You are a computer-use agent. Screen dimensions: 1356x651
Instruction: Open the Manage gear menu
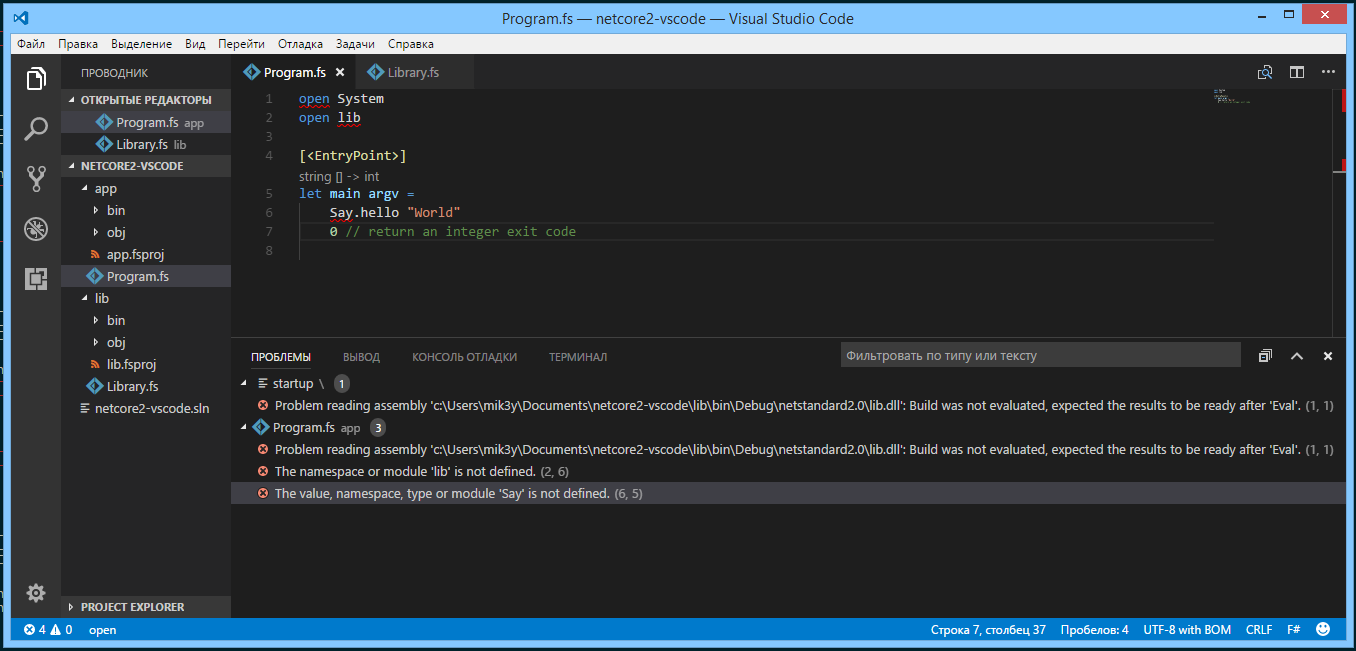pyautogui.click(x=36, y=593)
